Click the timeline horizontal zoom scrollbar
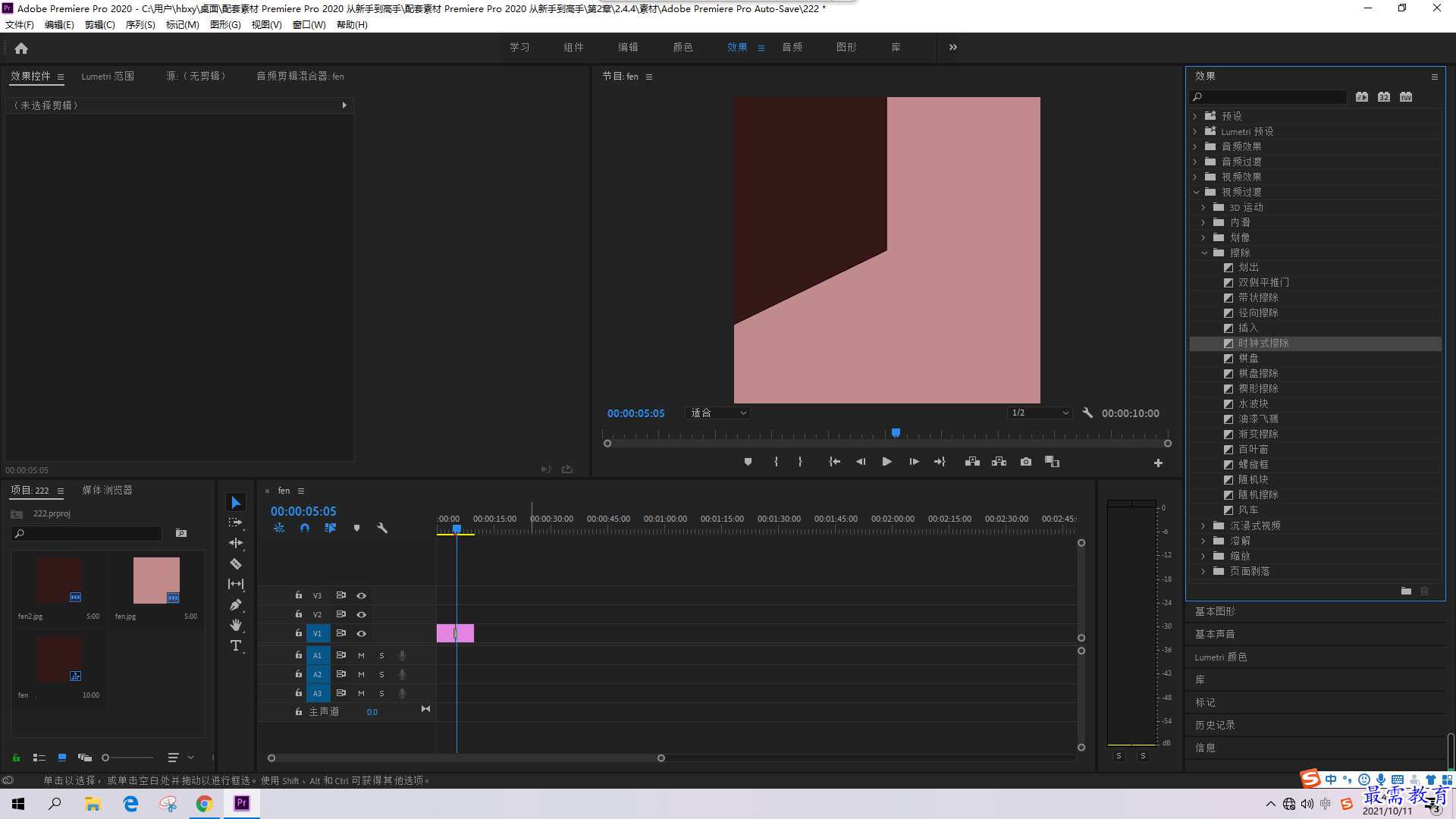This screenshot has height=819, width=1456. point(466,758)
